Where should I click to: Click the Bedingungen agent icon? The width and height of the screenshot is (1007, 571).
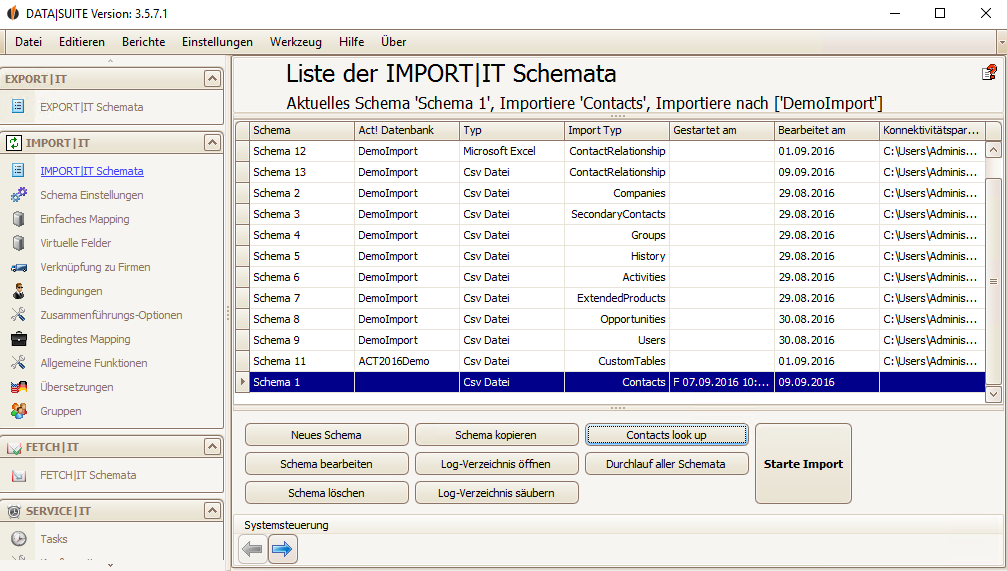tap(19, 291)
